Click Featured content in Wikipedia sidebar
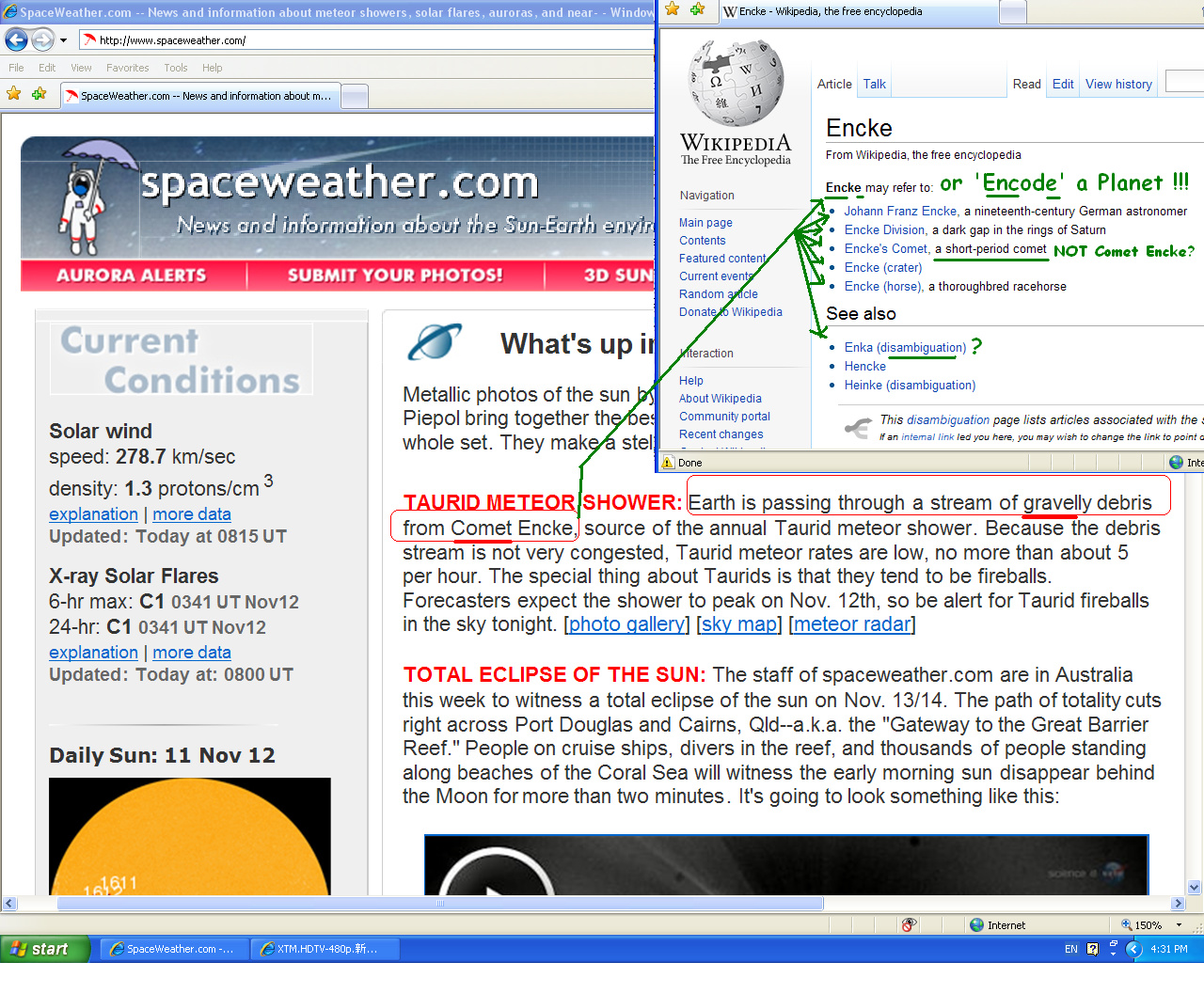The height and width of the screenshot is (994, 1204). (723, 259)
